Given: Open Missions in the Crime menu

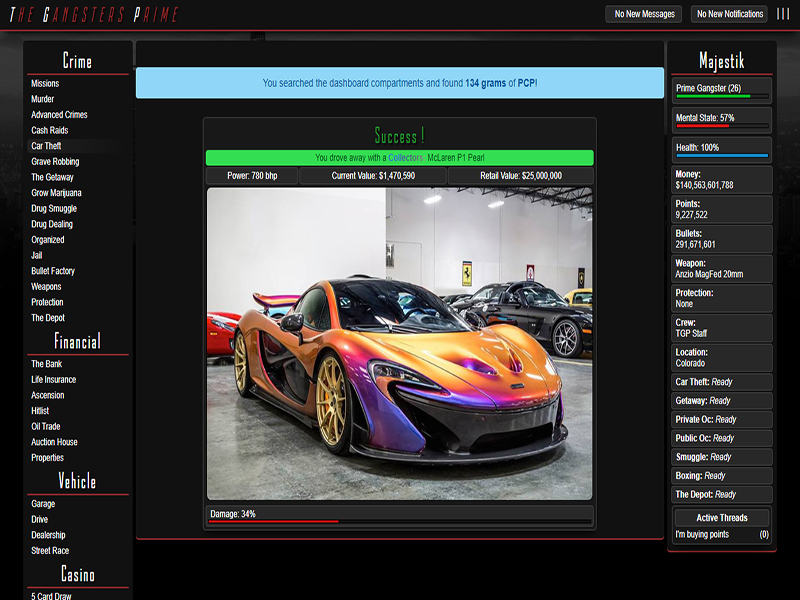Looking at the screenshot, I should click(45, 83).
